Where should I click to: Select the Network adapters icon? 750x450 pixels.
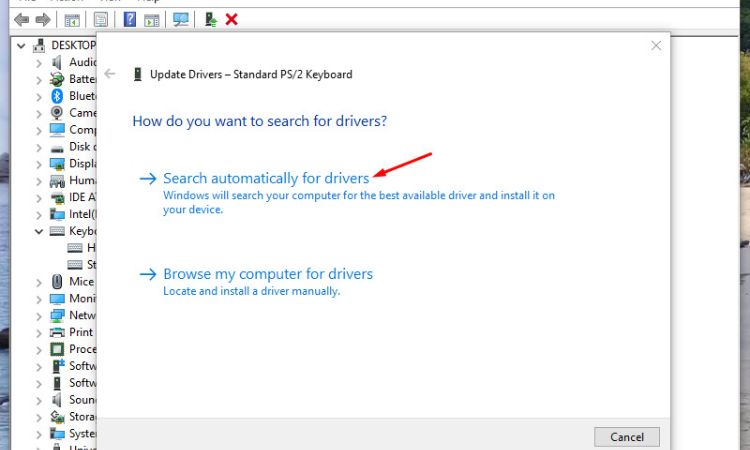point(57,316)
